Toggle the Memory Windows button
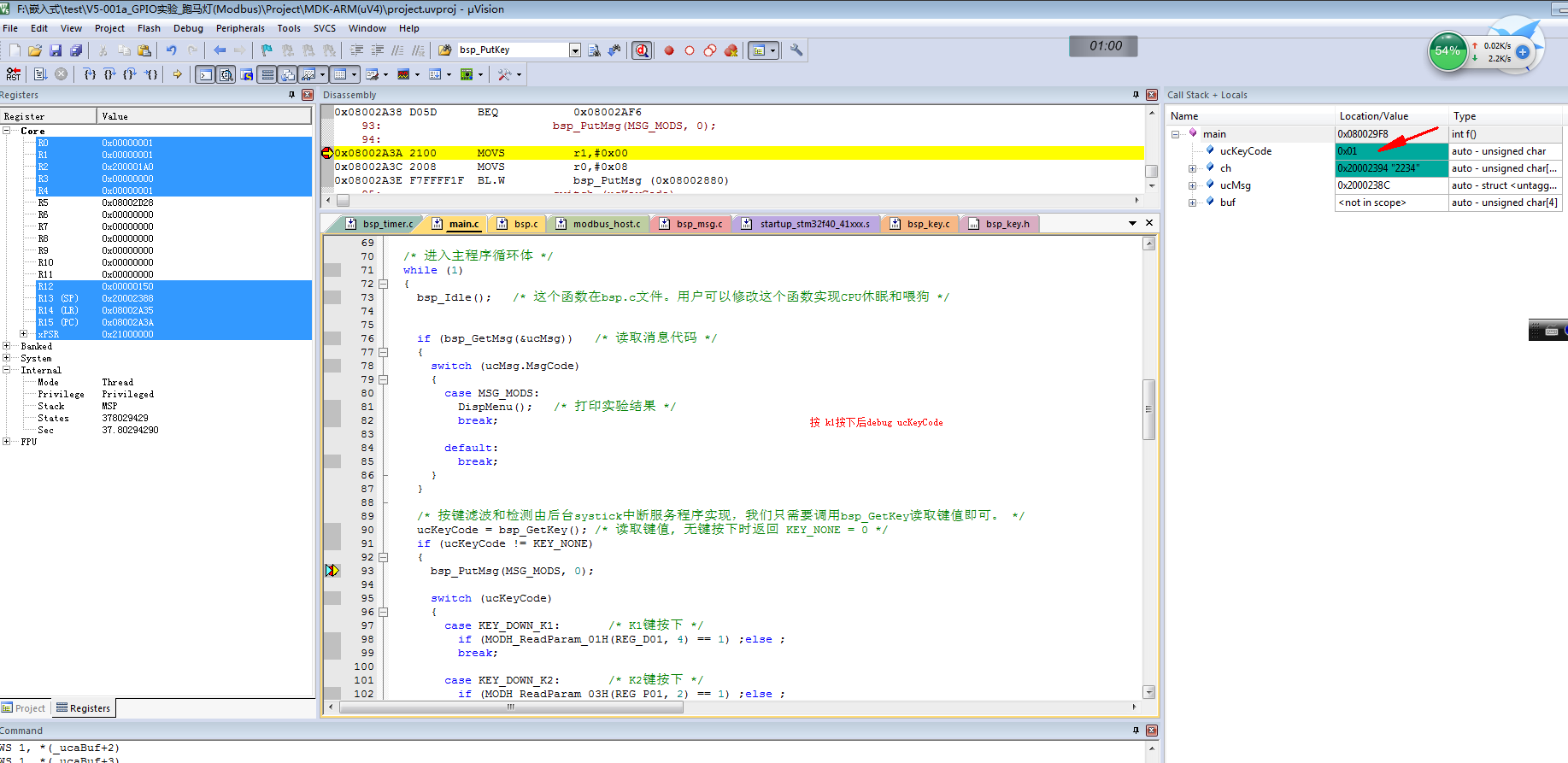The height and width of the screenshot is (763, 1568). (x=340, y=74)
